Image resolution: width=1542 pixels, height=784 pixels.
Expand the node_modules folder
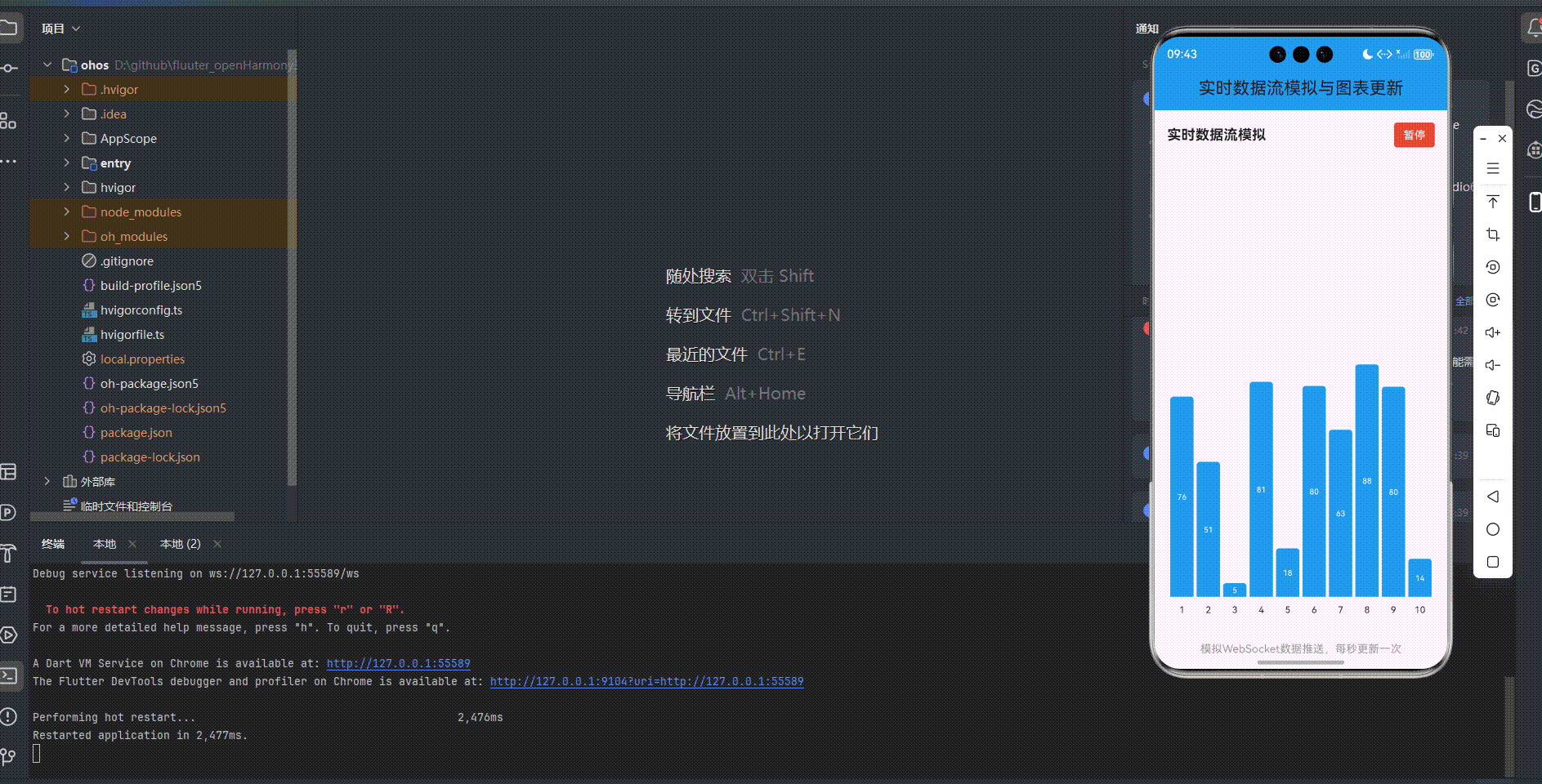click(x=66, y=212)
